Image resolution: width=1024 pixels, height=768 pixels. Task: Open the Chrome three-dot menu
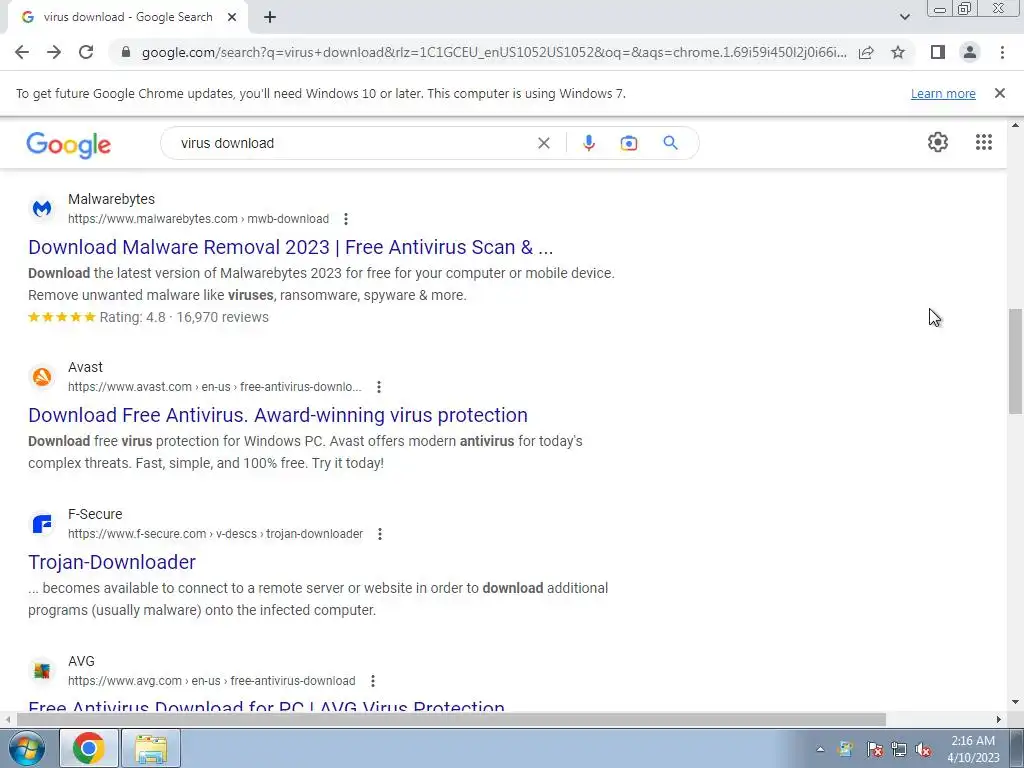(1002, 52)
